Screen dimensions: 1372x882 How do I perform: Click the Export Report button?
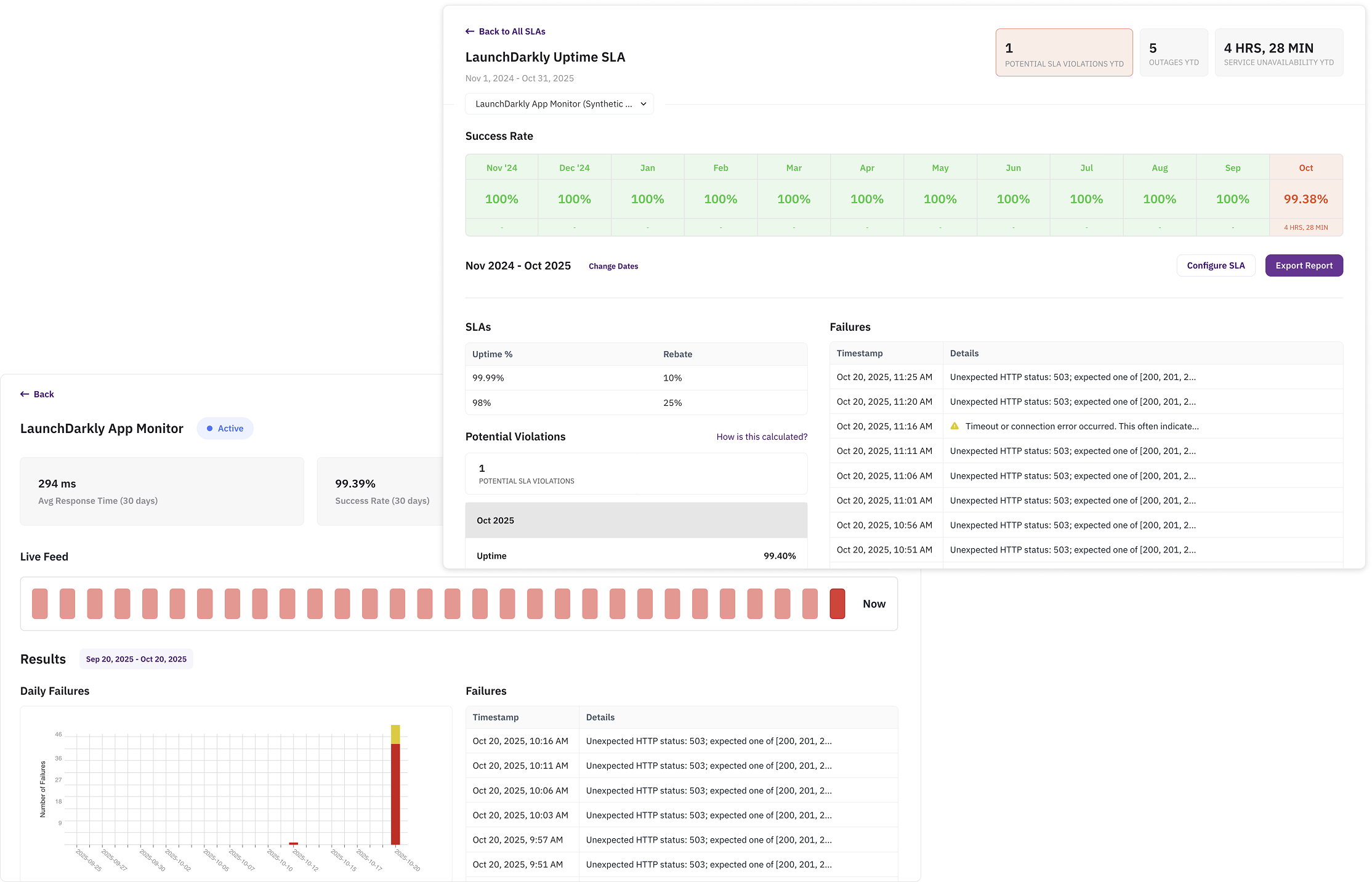[1304, 265]
